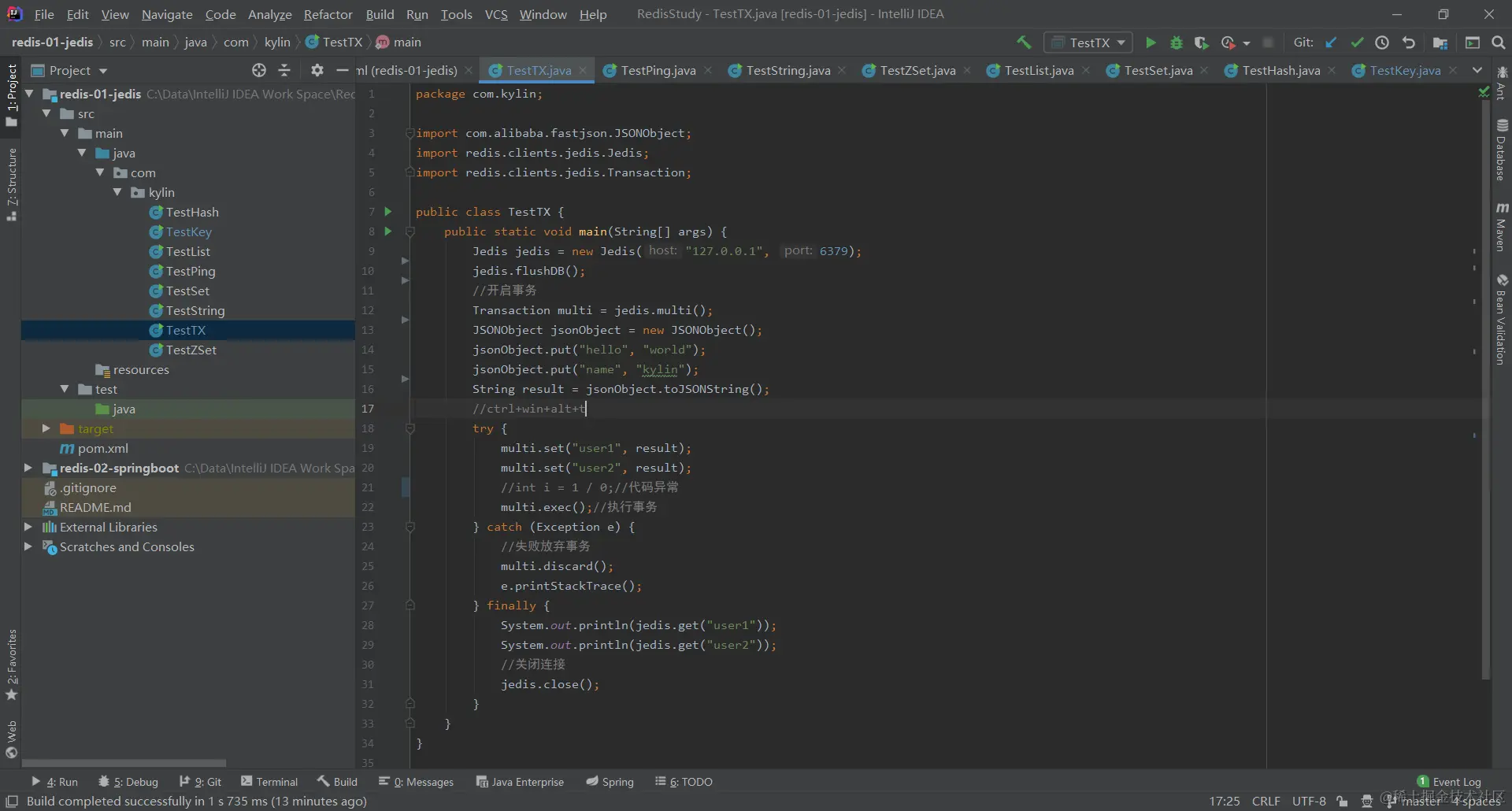Open the Ant tool window
The width and height of the screenshot is (1512, 811).
(x=1502, y=83)
